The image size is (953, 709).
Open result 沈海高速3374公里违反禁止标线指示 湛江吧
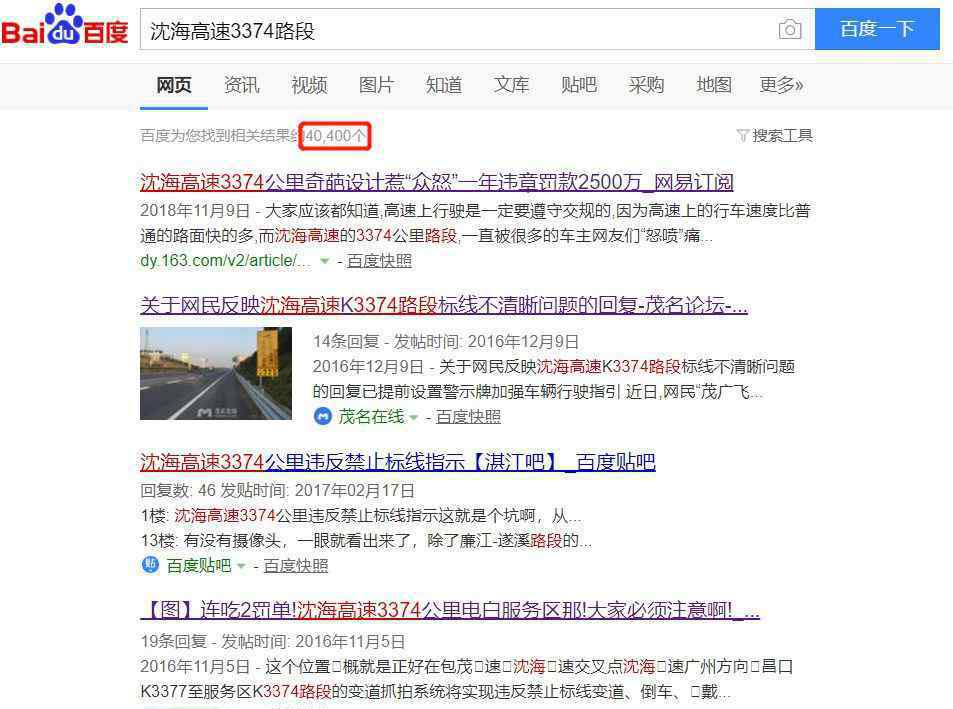click(397, 462)
